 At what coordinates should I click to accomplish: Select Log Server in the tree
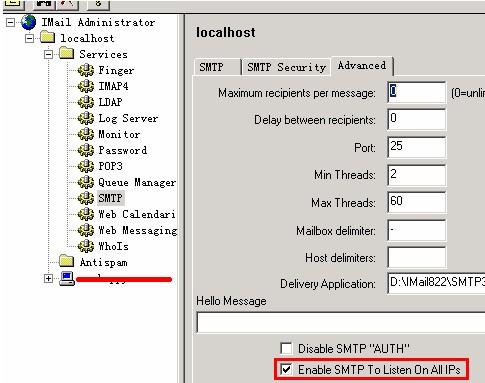tap(128, 118)
